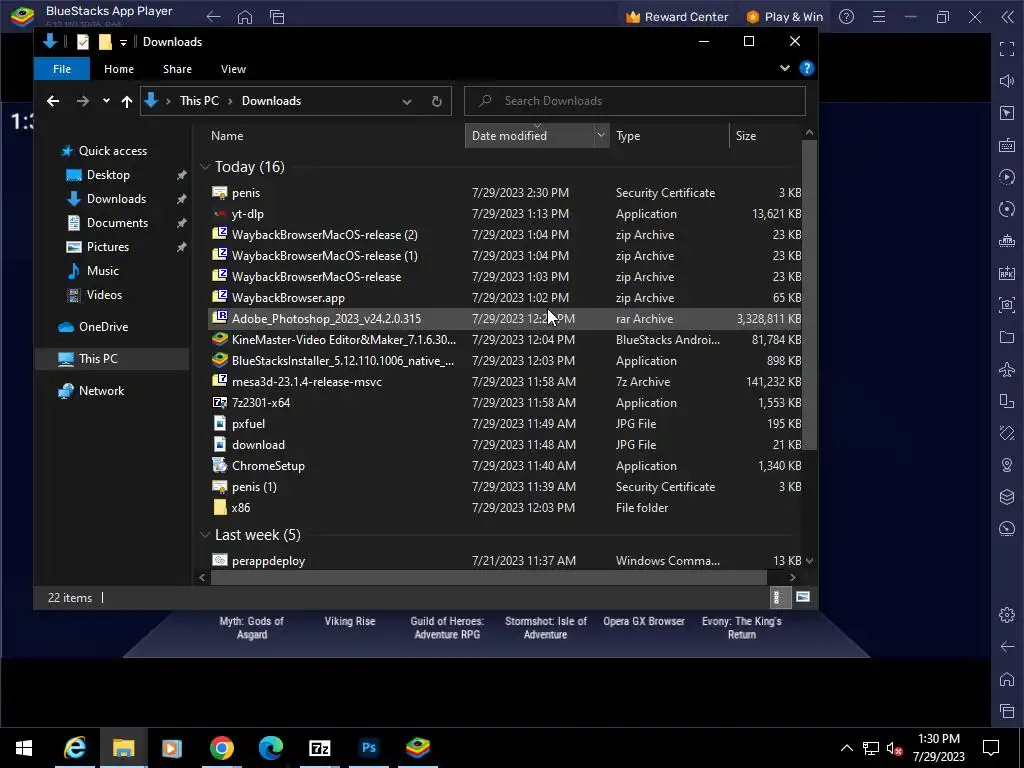1024x768 pixels.
Task: Click the Properties icon in the title bar
Action: tap(83, 42)
